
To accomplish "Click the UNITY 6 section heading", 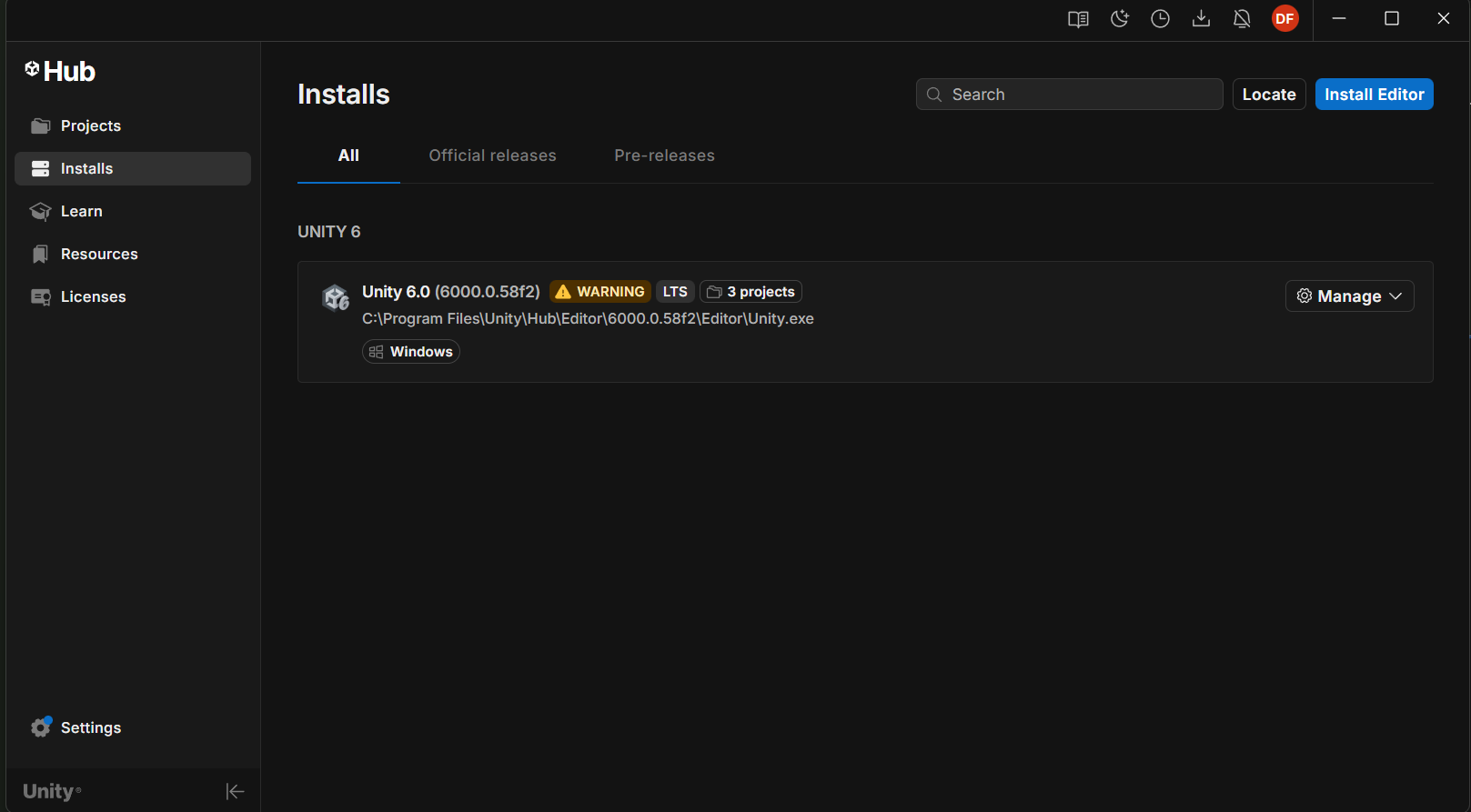I will [329, 232].
